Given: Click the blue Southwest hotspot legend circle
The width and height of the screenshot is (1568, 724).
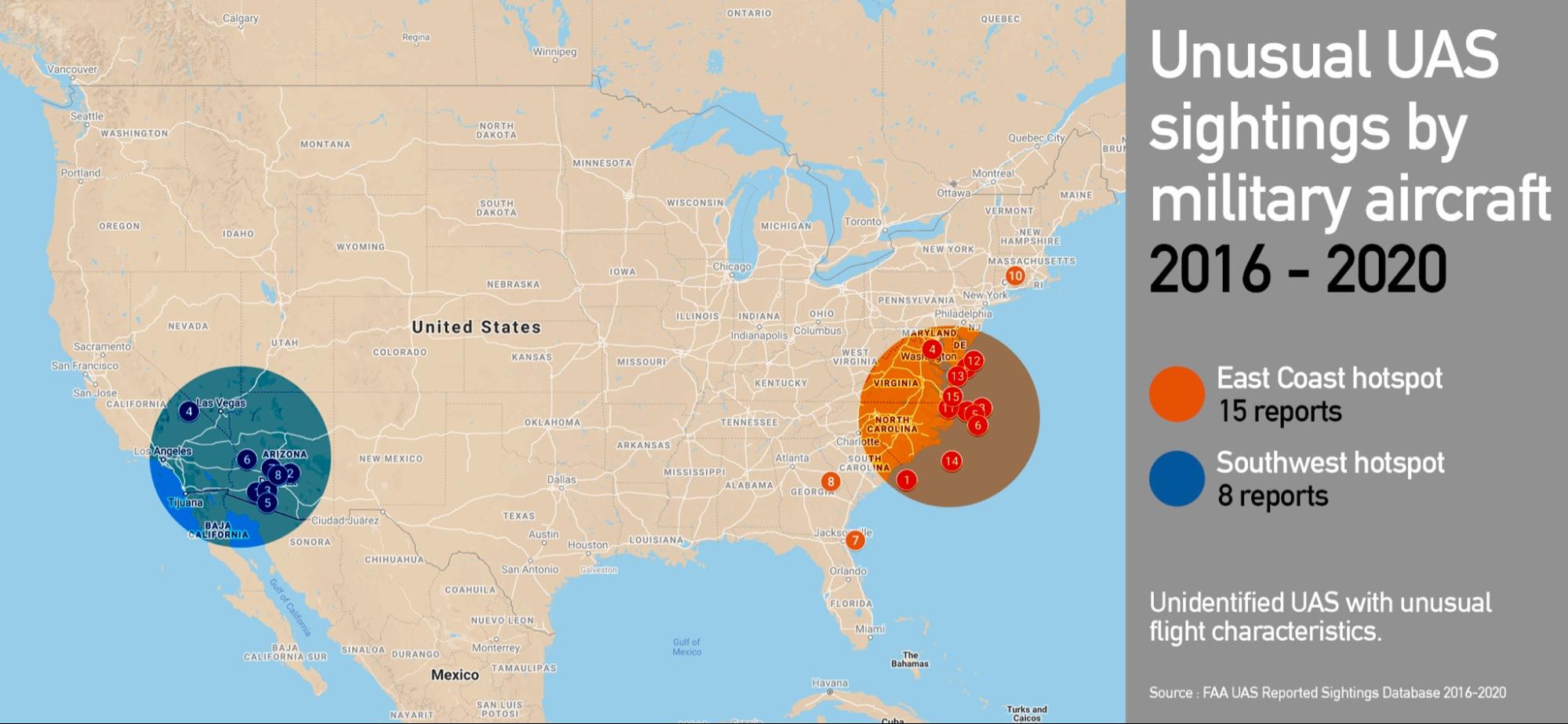Looking at the screenshot, I should coord(1177,478).
